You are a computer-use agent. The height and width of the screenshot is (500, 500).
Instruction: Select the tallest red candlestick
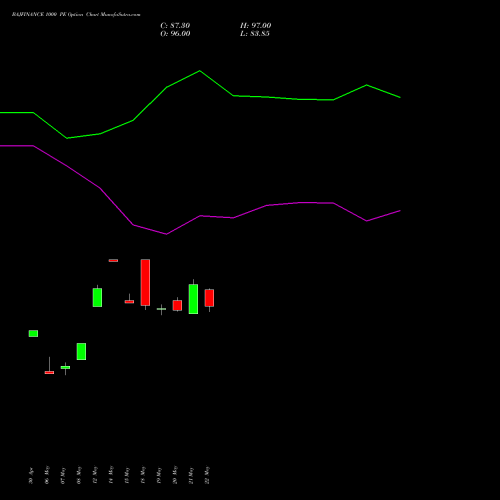(145, 282)
